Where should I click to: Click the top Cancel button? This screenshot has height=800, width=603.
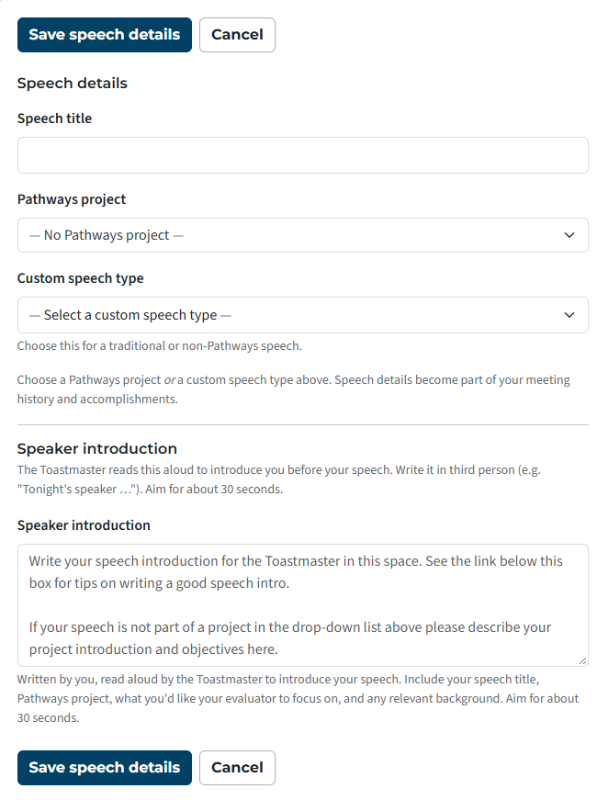[x=237, y=35]
